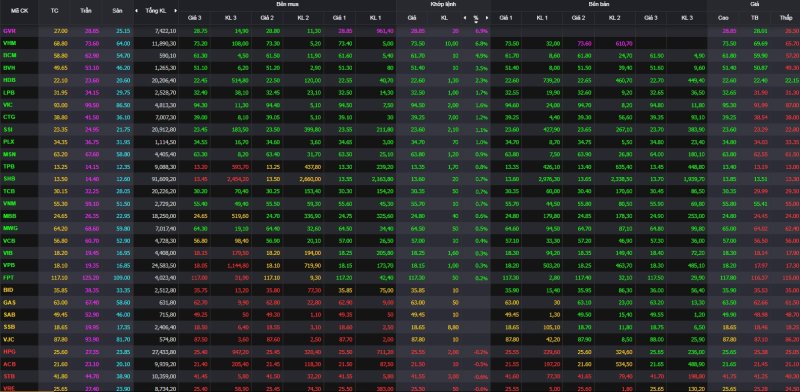The width and height of the screenshot is (800, 392).
Task: Click the Cao price column header
Action: (723, 18)
